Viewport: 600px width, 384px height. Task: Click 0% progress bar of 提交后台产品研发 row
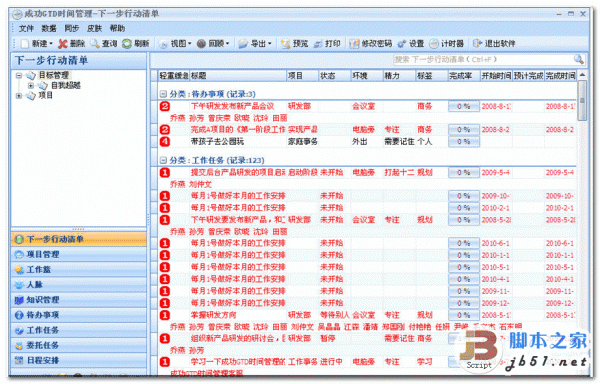pos(464,172)
